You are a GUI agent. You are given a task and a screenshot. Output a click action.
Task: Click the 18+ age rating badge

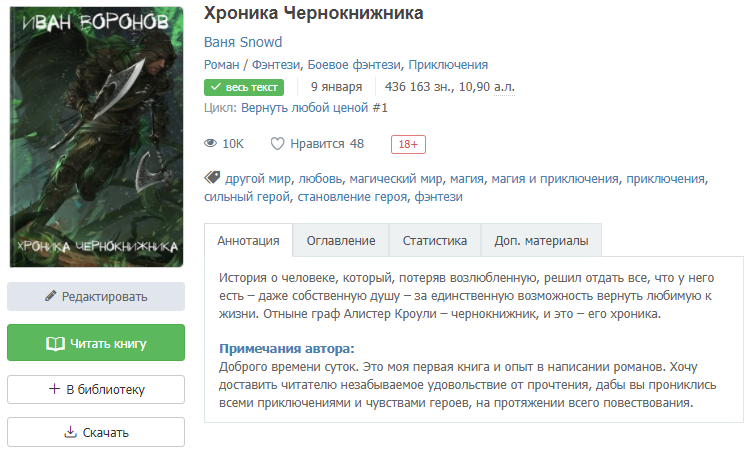(407, 144)
